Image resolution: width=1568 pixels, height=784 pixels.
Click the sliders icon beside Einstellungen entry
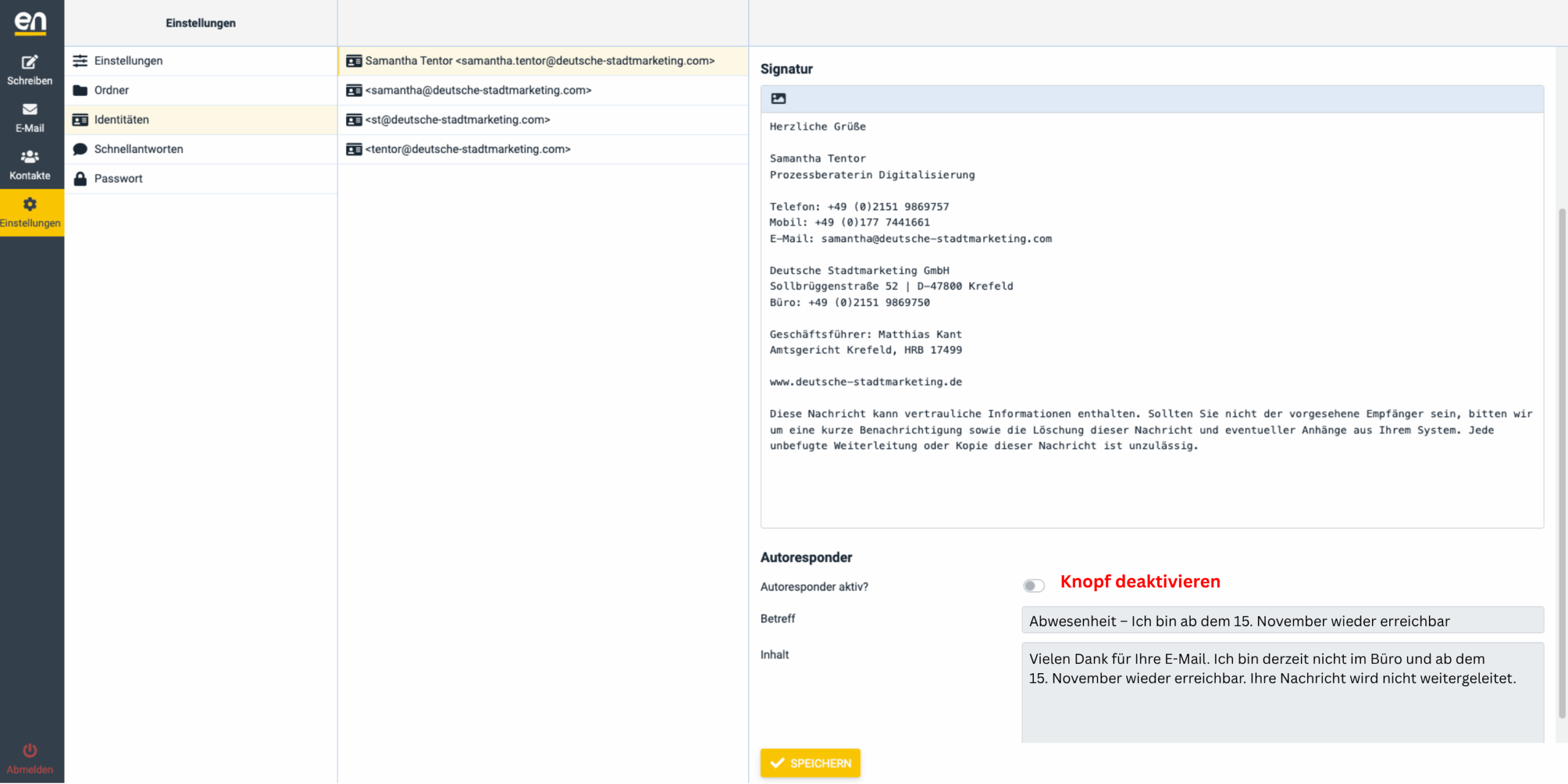tap(80, 61)
